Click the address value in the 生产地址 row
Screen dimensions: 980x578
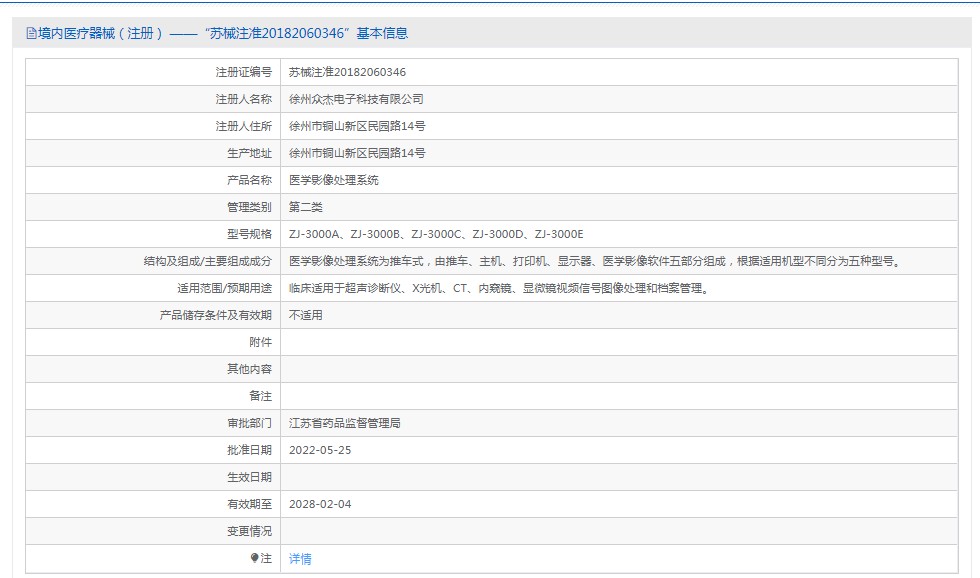[357, 153]
